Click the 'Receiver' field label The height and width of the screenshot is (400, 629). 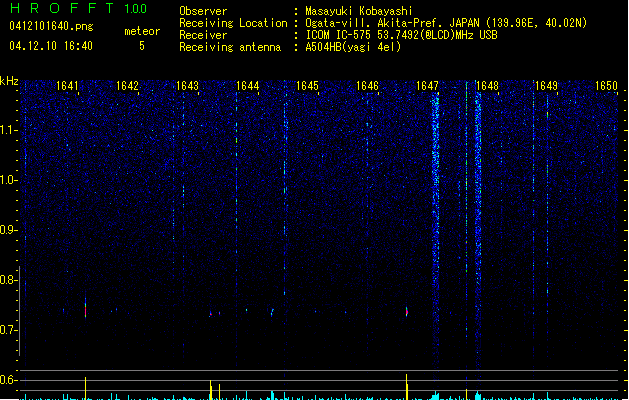point(203,35)
